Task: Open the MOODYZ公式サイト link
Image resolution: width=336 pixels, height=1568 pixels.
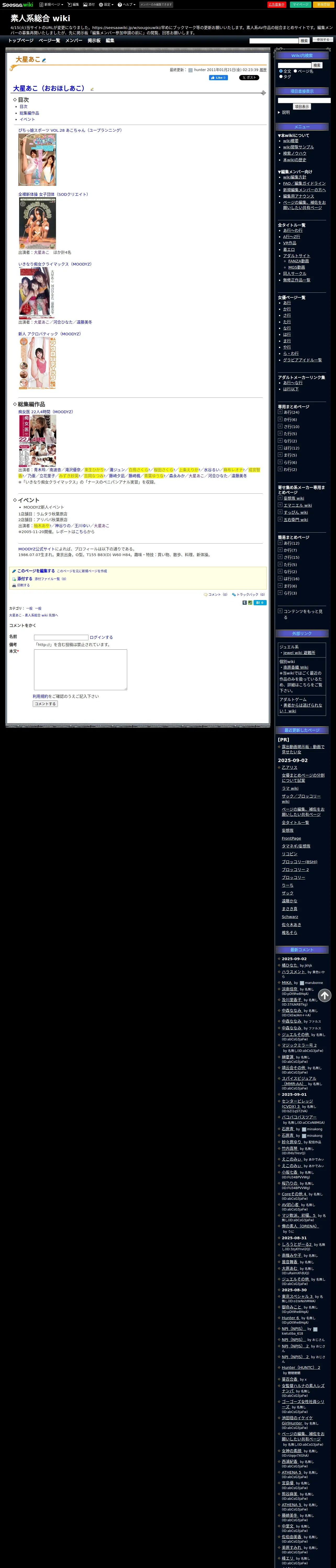Action: (37, 549)
